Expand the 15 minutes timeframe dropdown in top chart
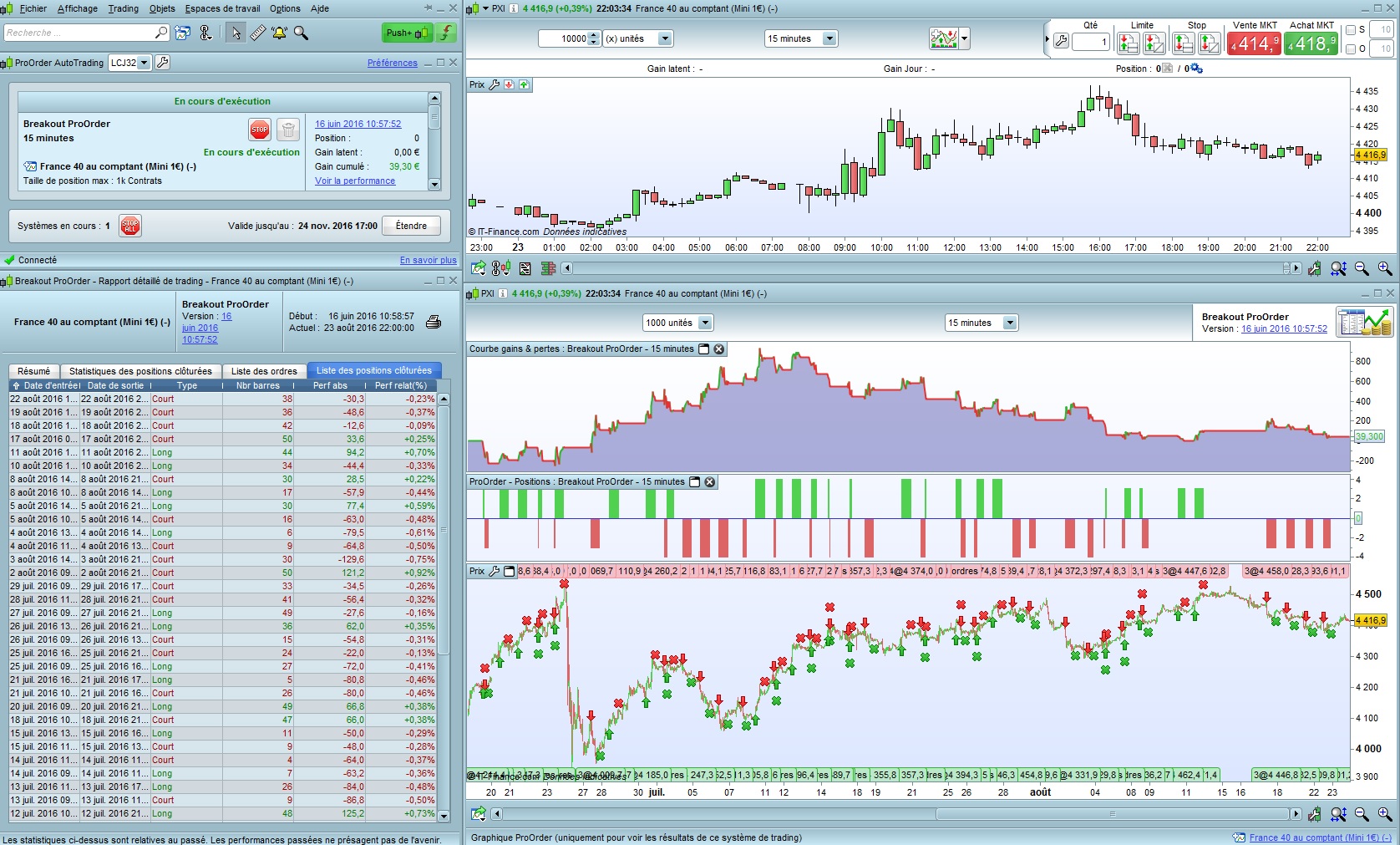This screenshot has height=845, width=1400. click(829, 38)
